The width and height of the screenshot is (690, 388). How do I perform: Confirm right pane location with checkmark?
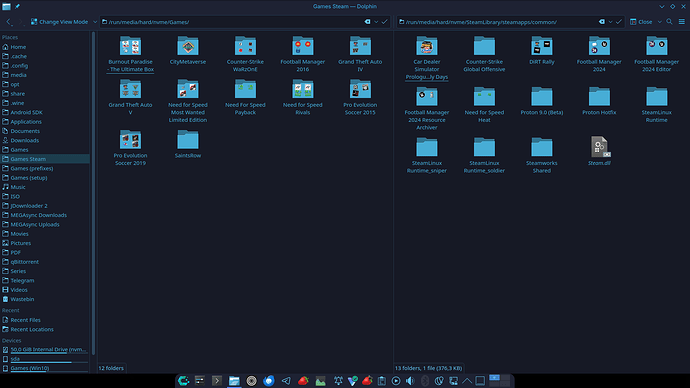[x=619, y=22]
